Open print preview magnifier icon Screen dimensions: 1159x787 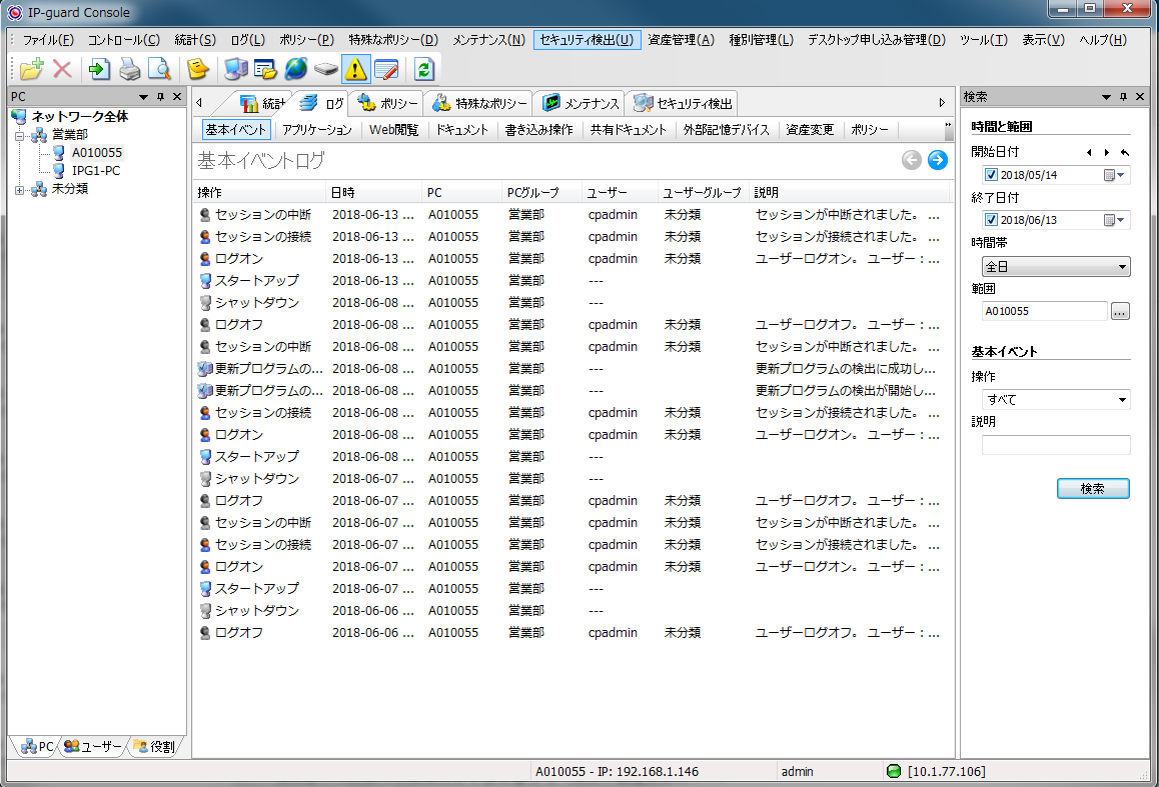tap(159, 69)
